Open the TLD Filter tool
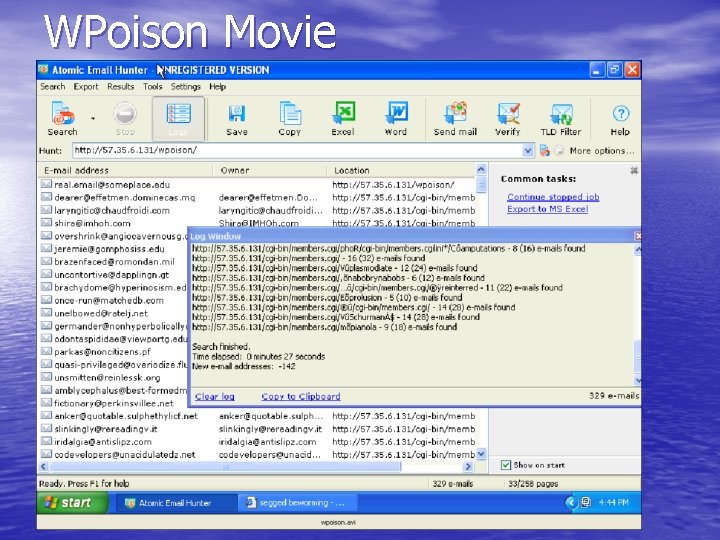 561,118
